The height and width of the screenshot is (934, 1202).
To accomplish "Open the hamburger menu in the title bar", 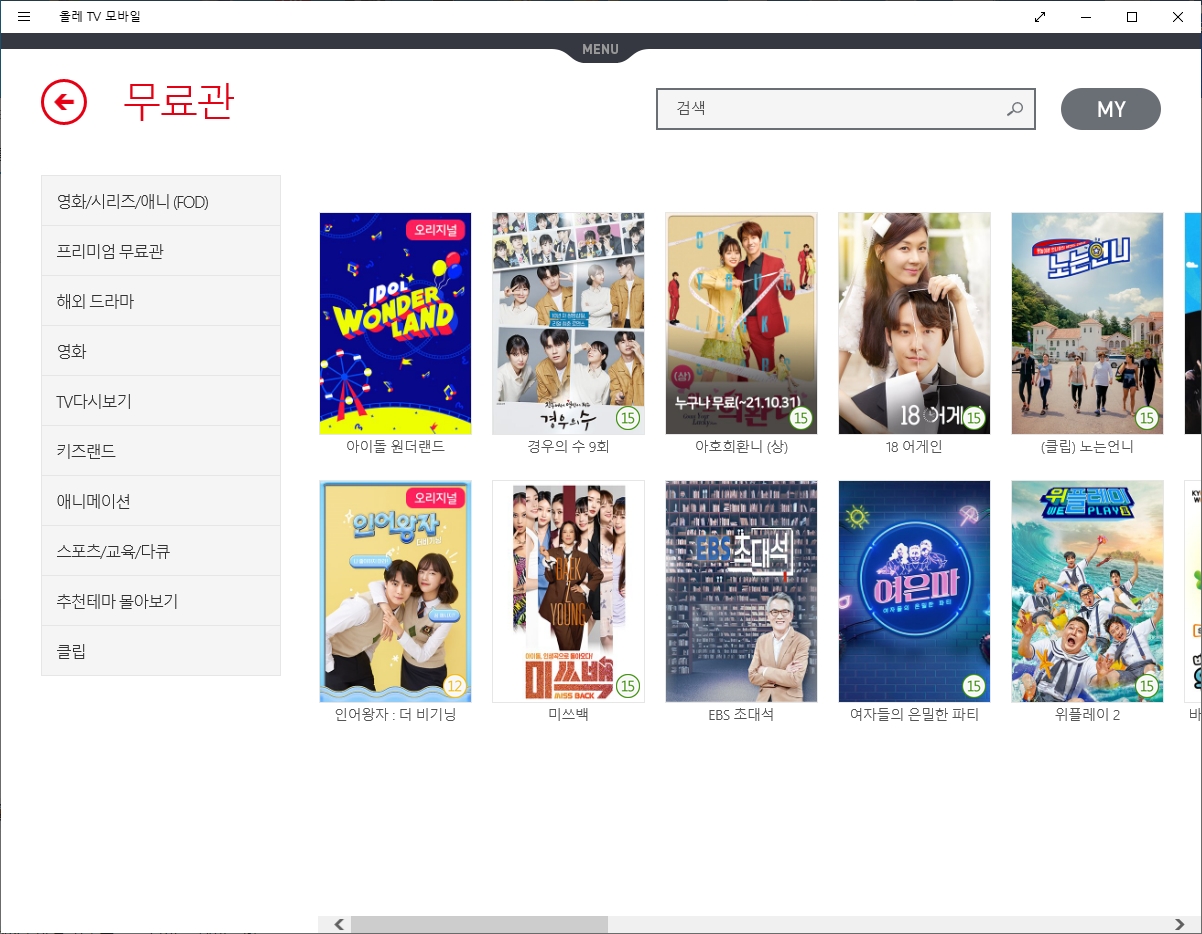I will (24, 17).
